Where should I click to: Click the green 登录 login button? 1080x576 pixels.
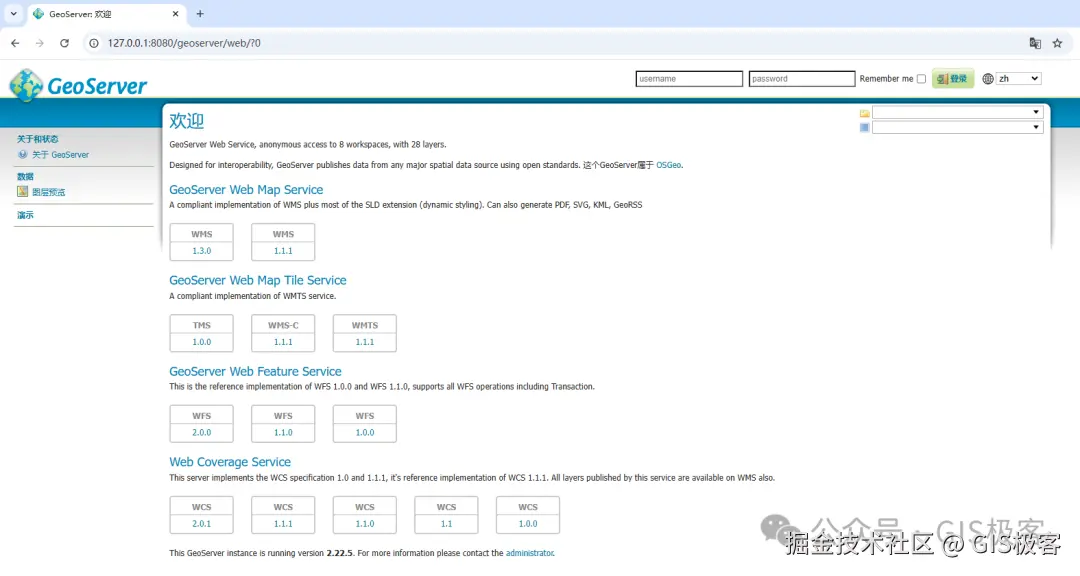pos(953,79)
